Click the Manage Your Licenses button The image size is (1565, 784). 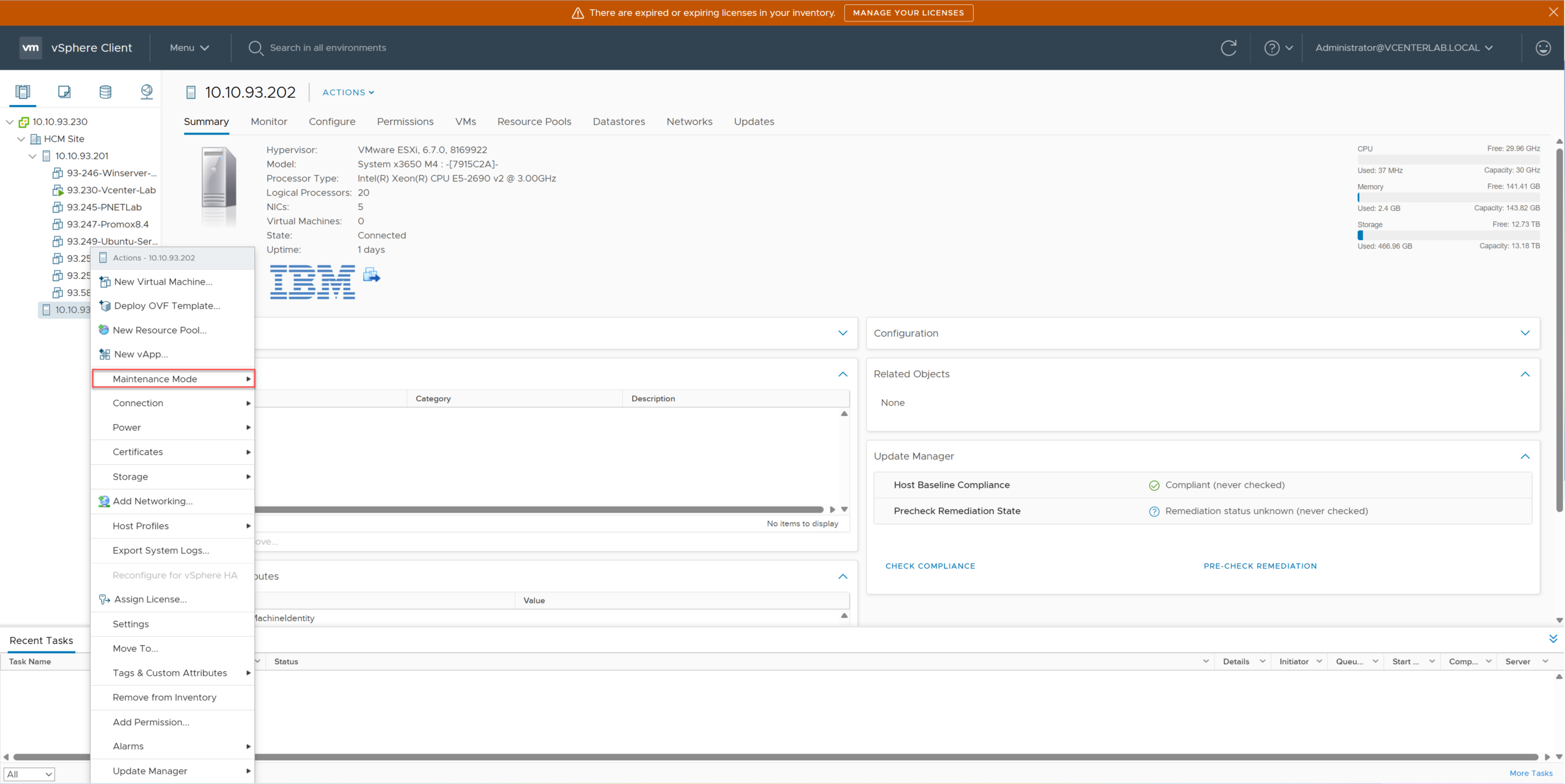(908, 13)
